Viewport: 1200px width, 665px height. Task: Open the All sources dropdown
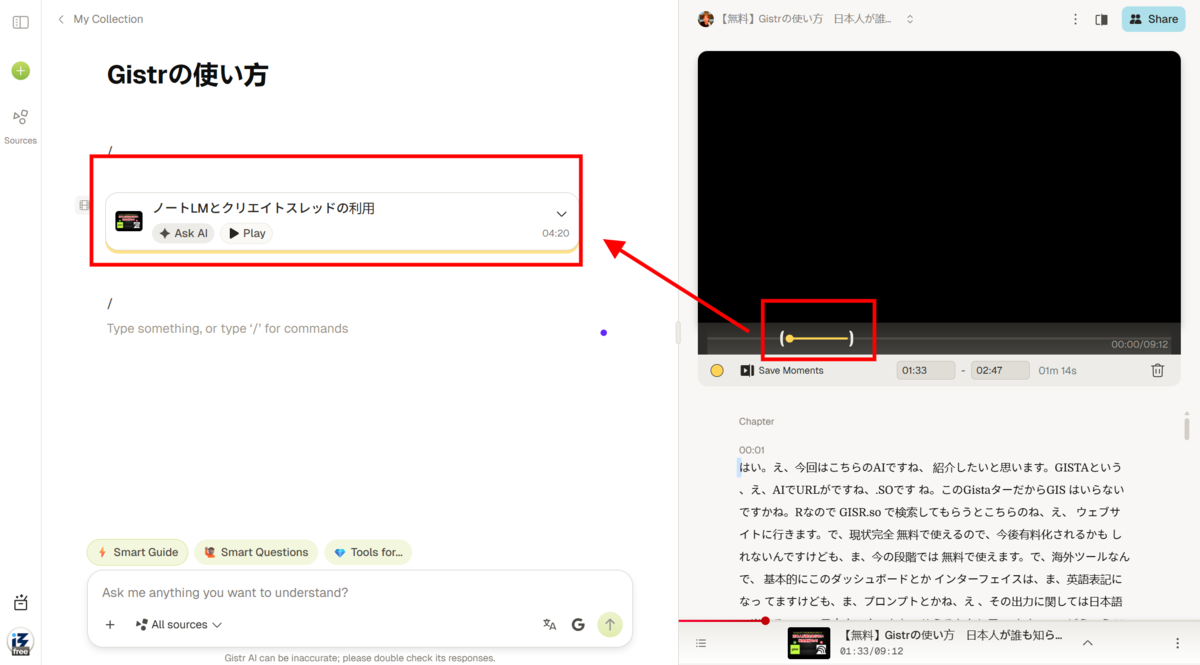179,625
